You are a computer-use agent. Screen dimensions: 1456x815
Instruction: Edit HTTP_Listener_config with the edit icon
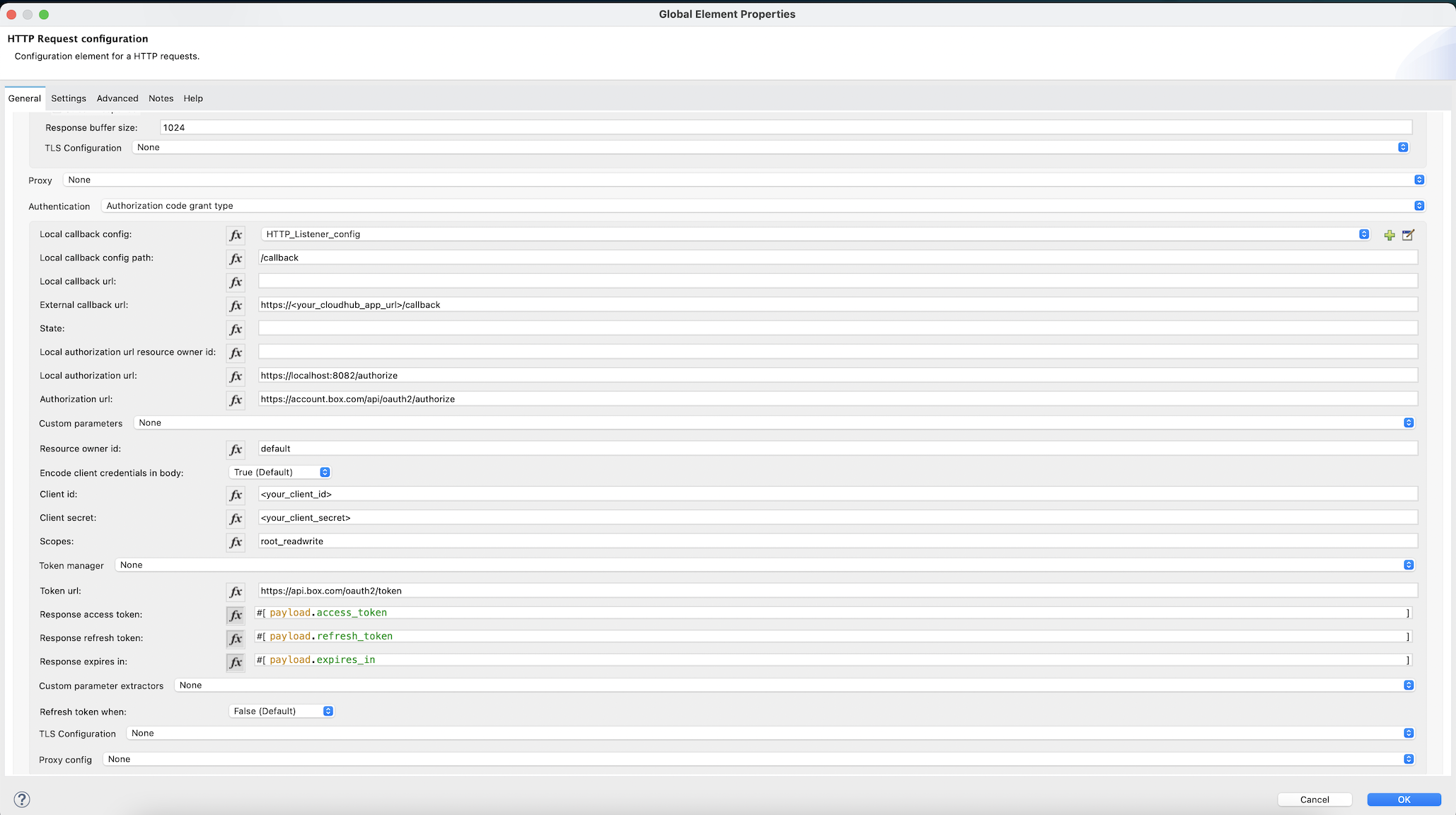1408,235
